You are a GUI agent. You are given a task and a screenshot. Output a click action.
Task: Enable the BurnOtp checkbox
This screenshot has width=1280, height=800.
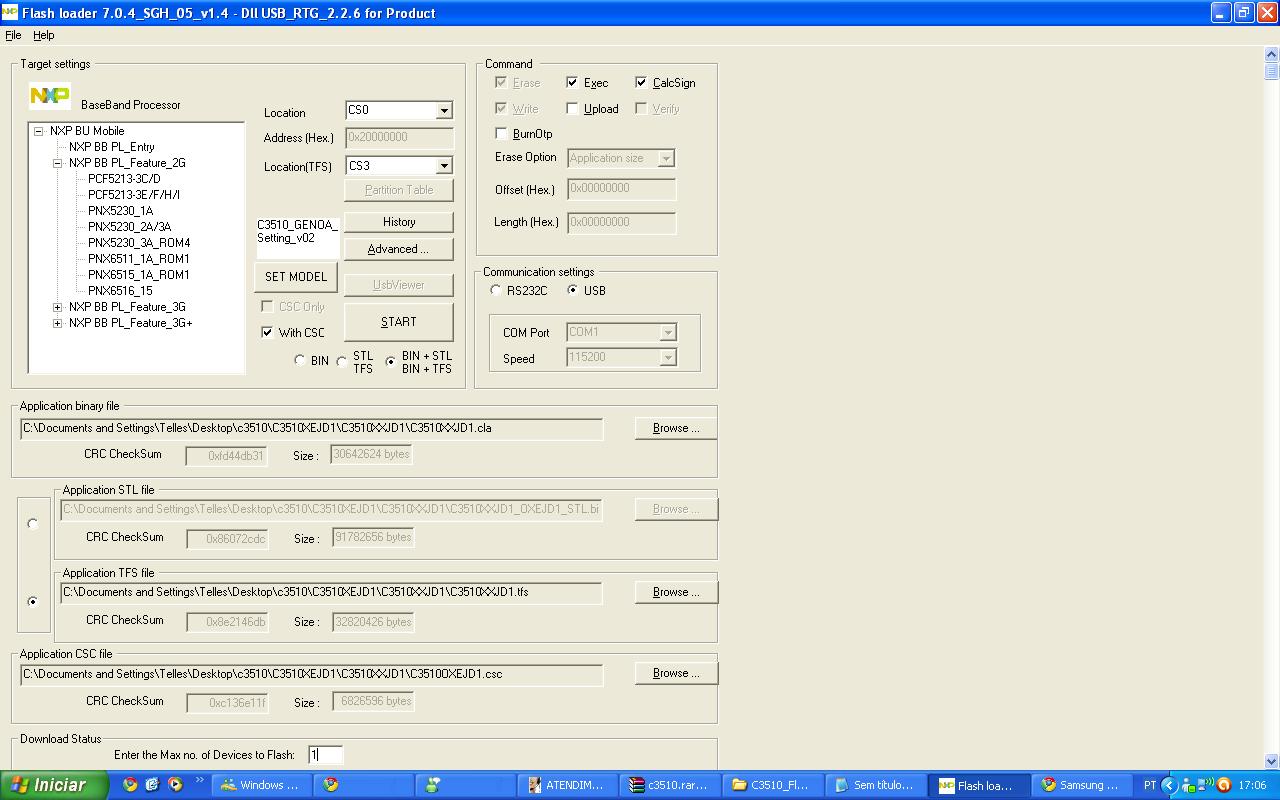[x=501, y=133]
